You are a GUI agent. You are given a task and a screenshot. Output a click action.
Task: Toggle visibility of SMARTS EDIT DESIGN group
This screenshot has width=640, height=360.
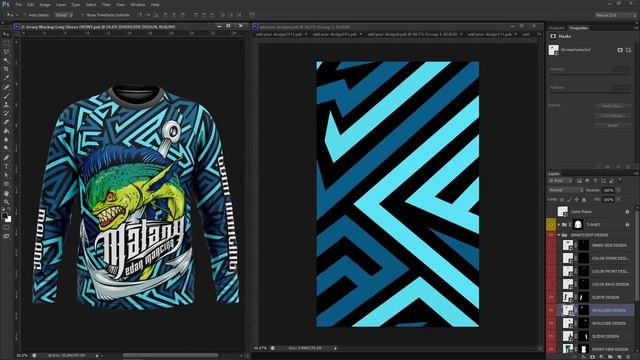click(551, 235)
